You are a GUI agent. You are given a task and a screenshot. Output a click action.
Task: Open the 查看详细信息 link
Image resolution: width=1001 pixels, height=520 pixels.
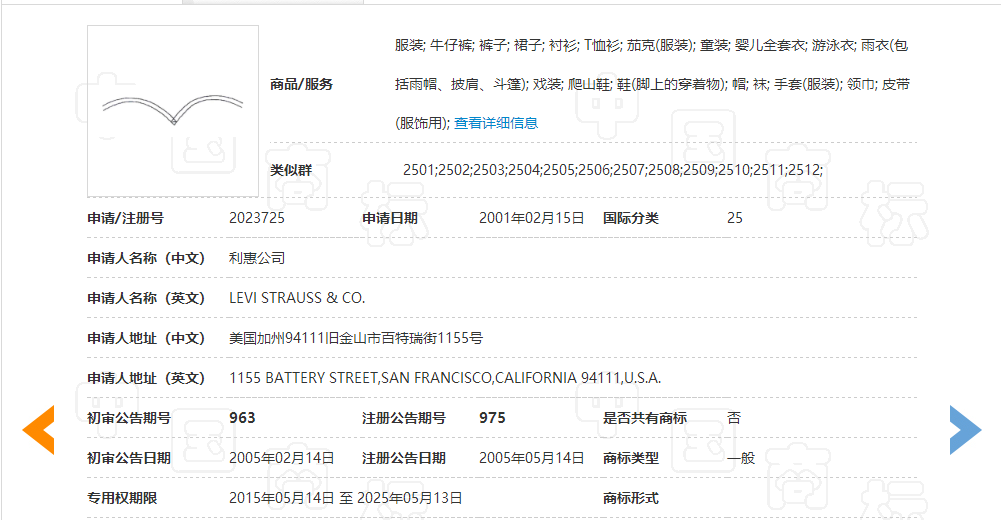[496, 123]
